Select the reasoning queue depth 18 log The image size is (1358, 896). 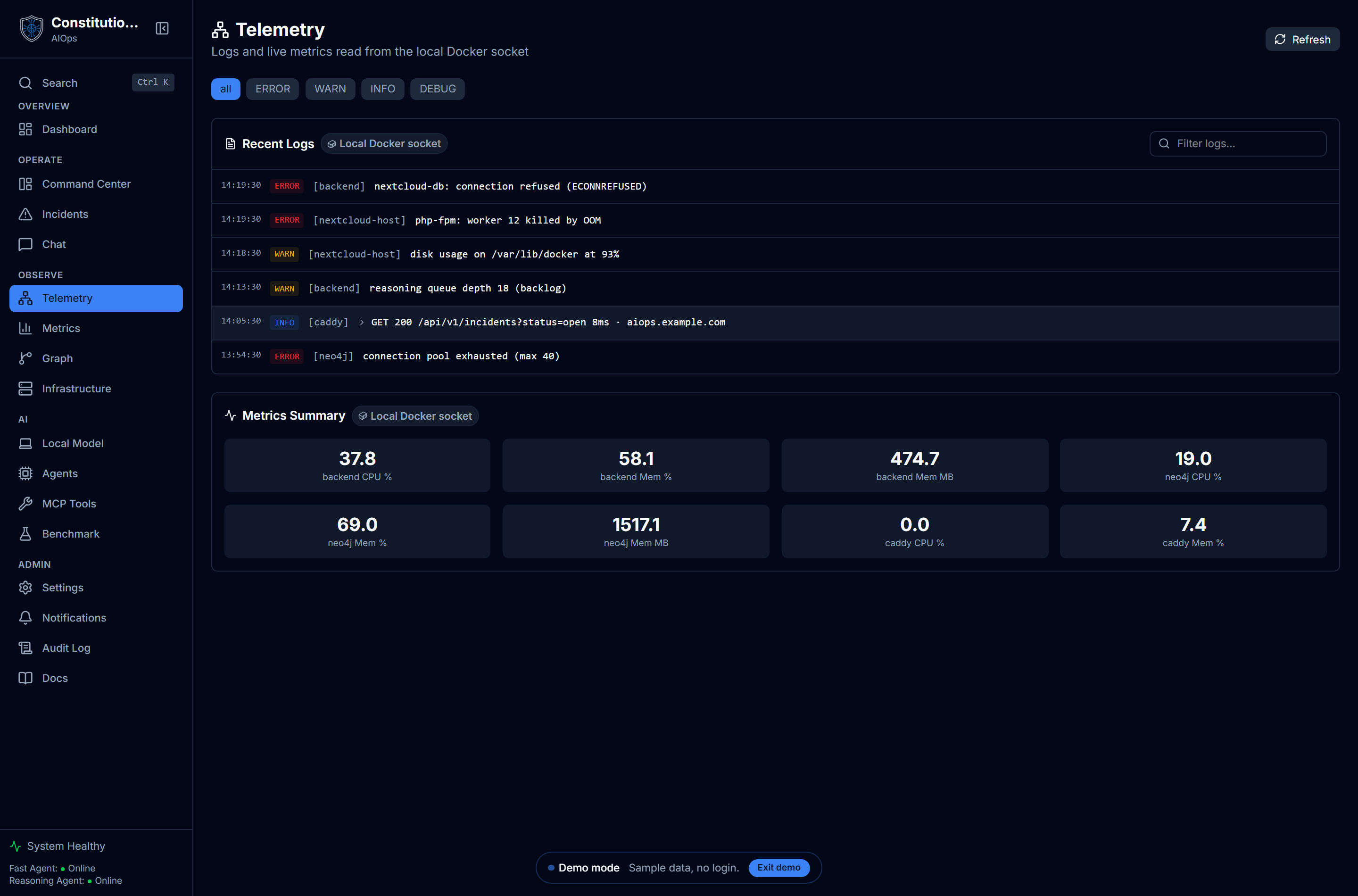click(775, 289)
